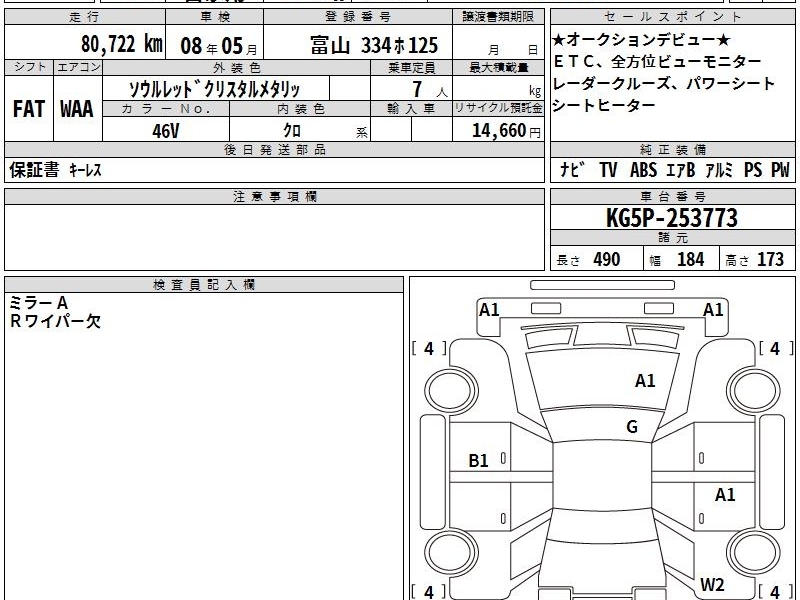Click the キーレス entry
800x600 pixels.
(x=85, y=170)
